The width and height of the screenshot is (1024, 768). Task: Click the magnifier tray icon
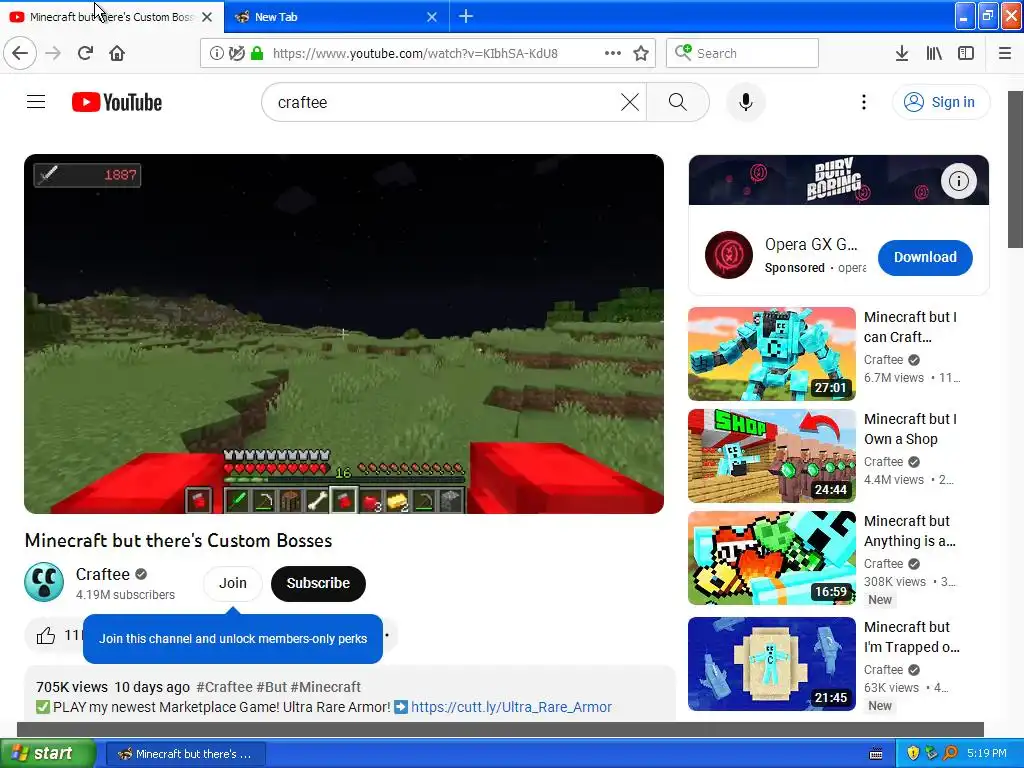951,753
